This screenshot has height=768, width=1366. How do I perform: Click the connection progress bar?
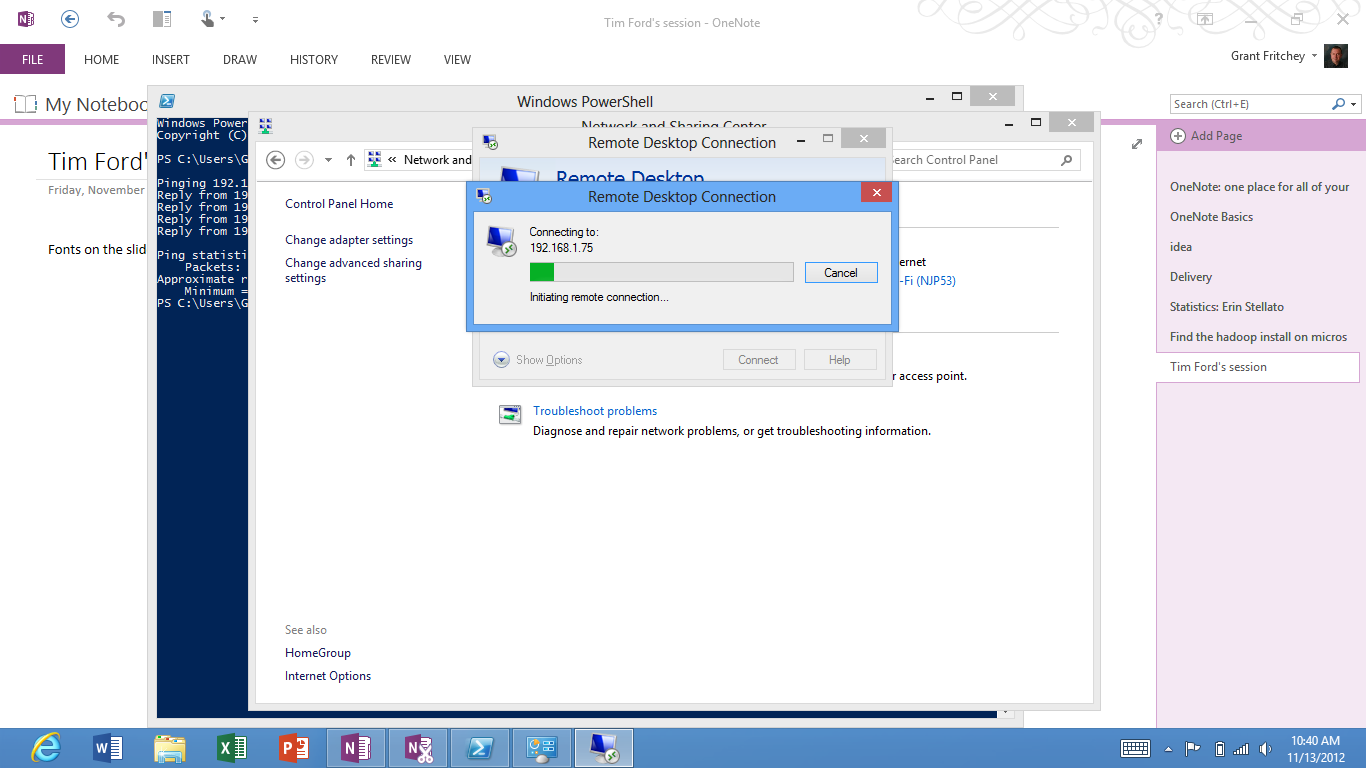(661, 272)
